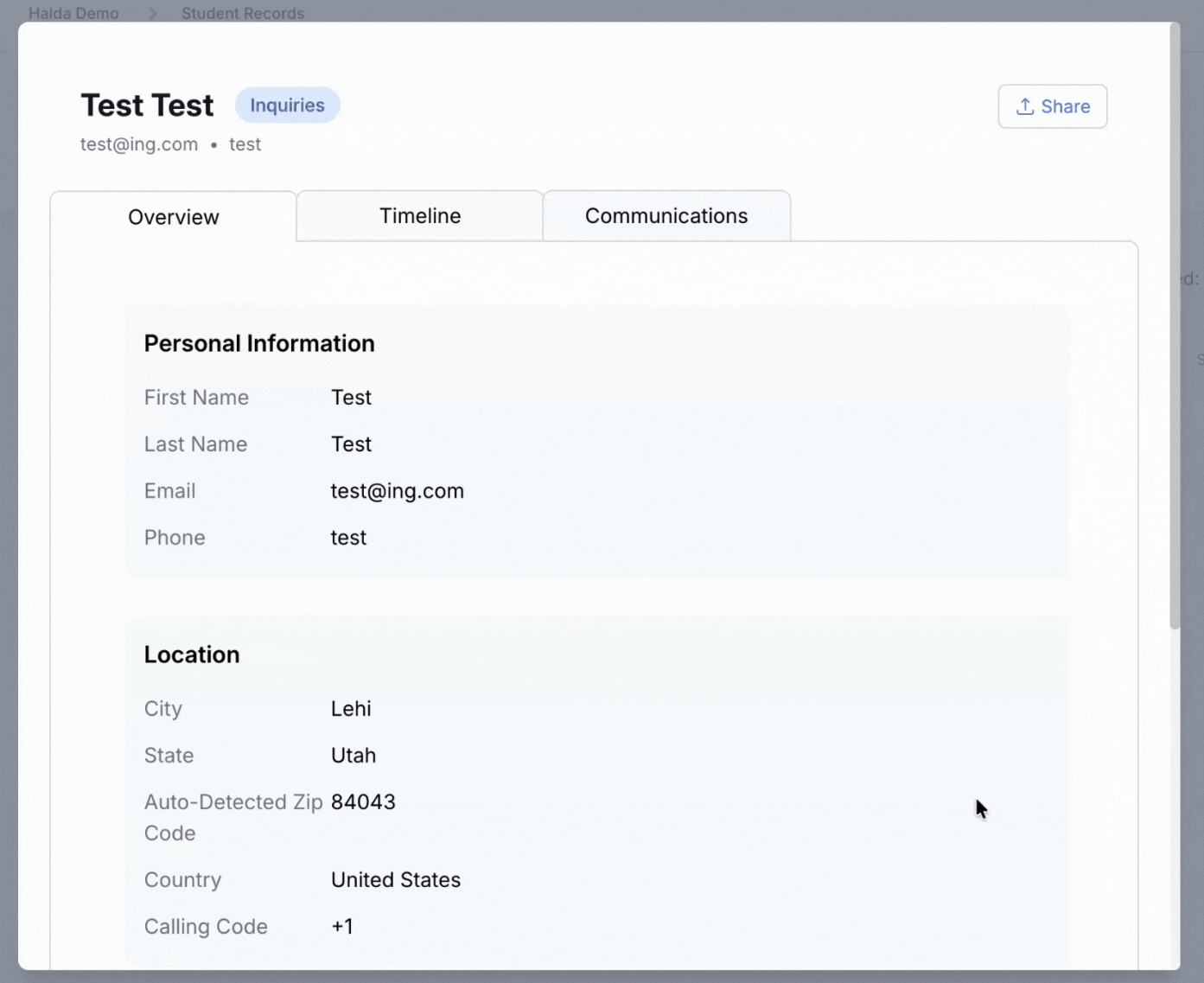
Task: Click the Share button label
Action: [x=1065, y=106]
